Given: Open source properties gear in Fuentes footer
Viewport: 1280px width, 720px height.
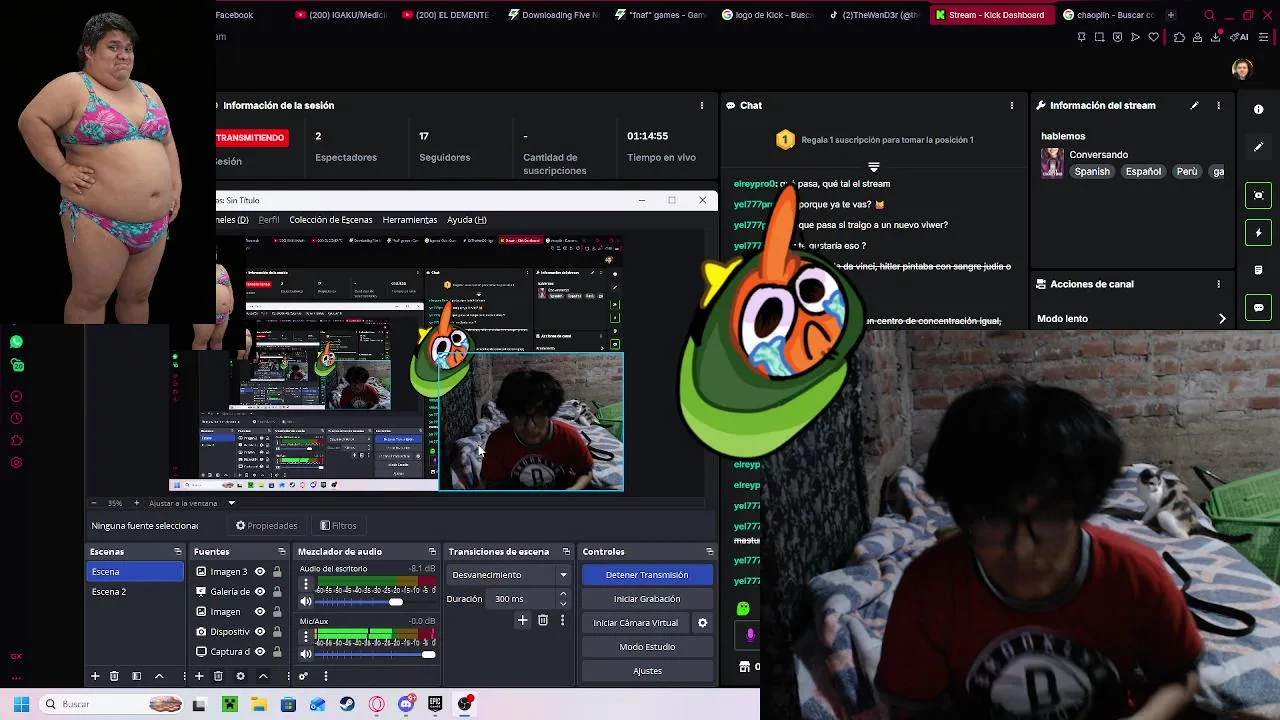Looking at the screenshot, I should click(240, 676).
